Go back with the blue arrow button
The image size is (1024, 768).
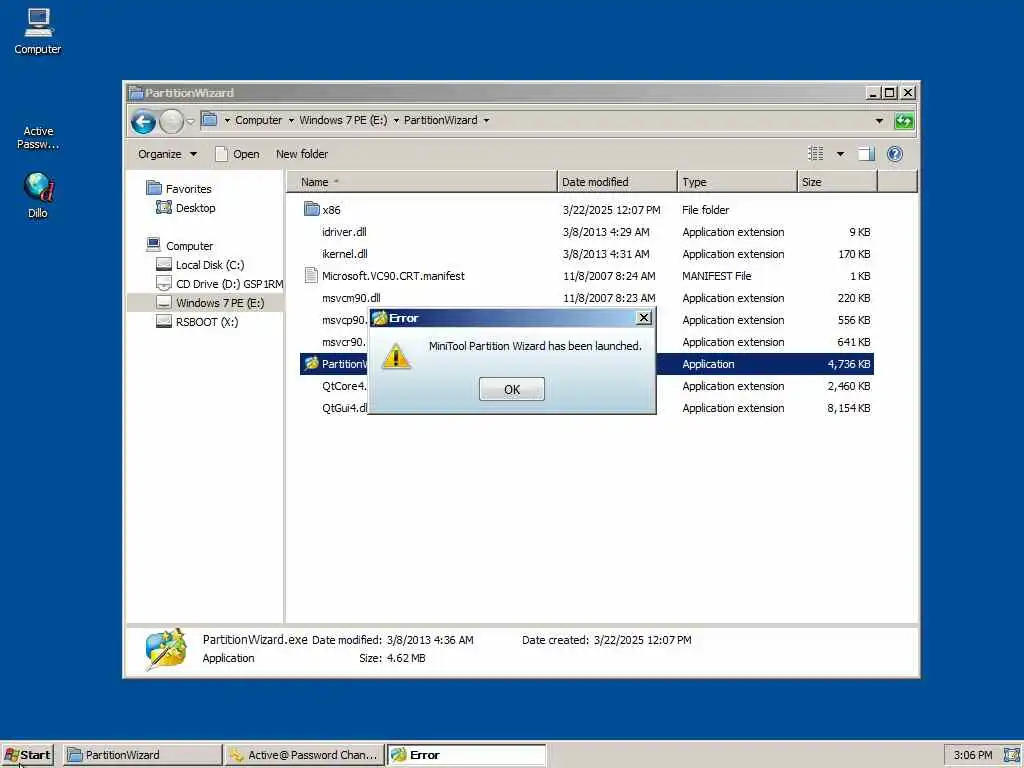[143, 121]
